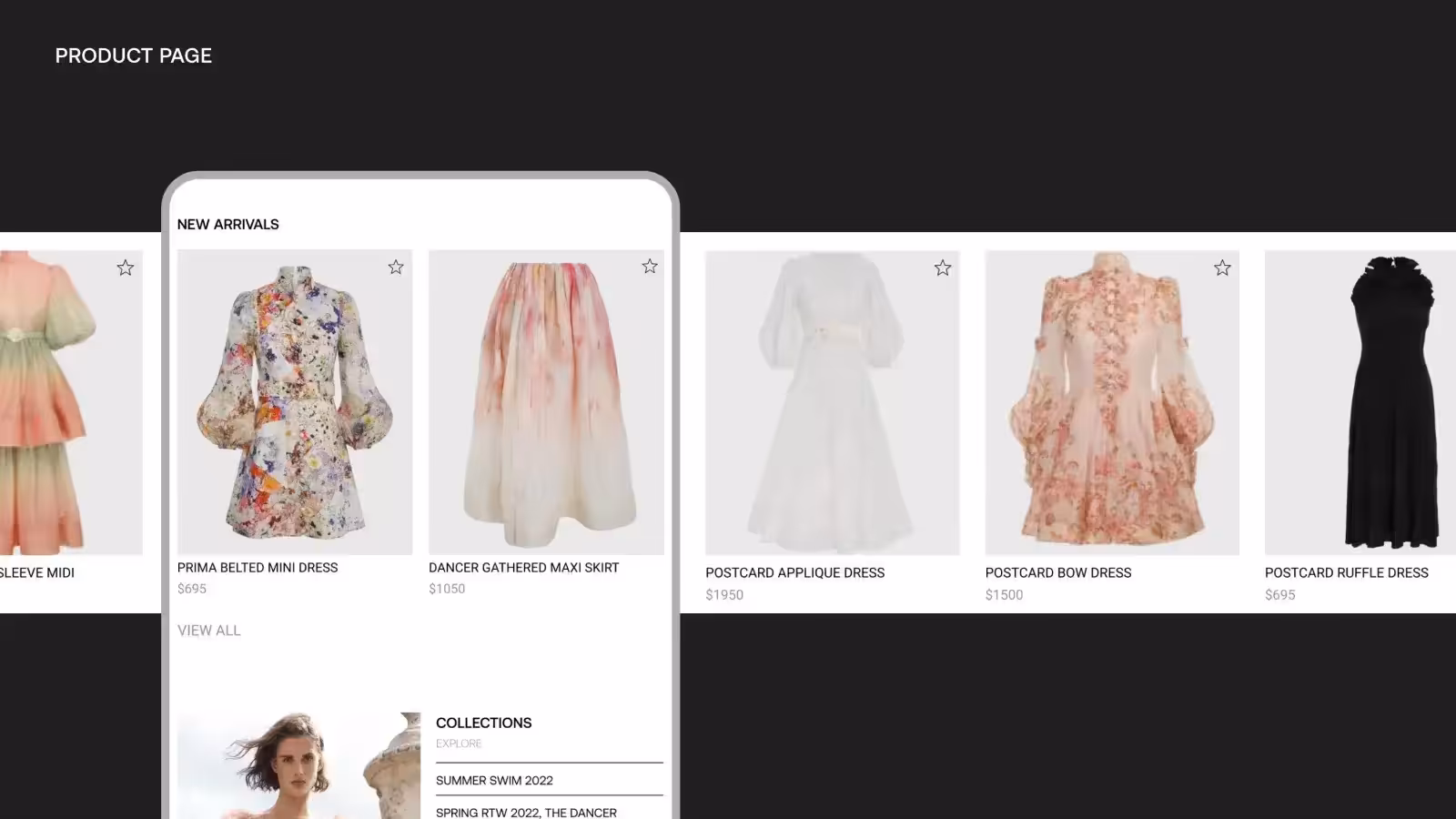Viewport: 1456px width, 819px height.
Task: Click the Dancer Gathered Maxi Skirt title
Action: point(523,567)
